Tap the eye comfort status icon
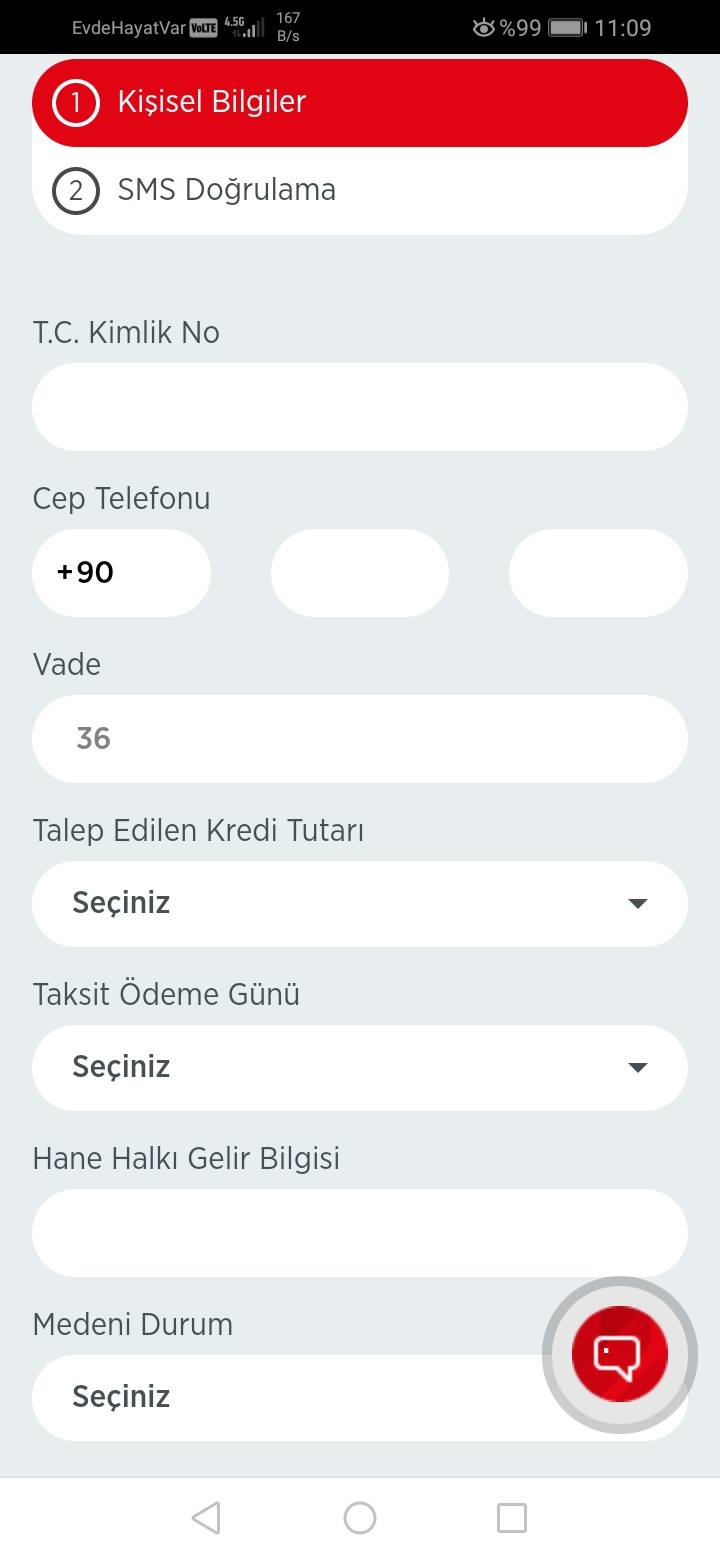This screenshot has width=720, height=1560. pos(484,28)
